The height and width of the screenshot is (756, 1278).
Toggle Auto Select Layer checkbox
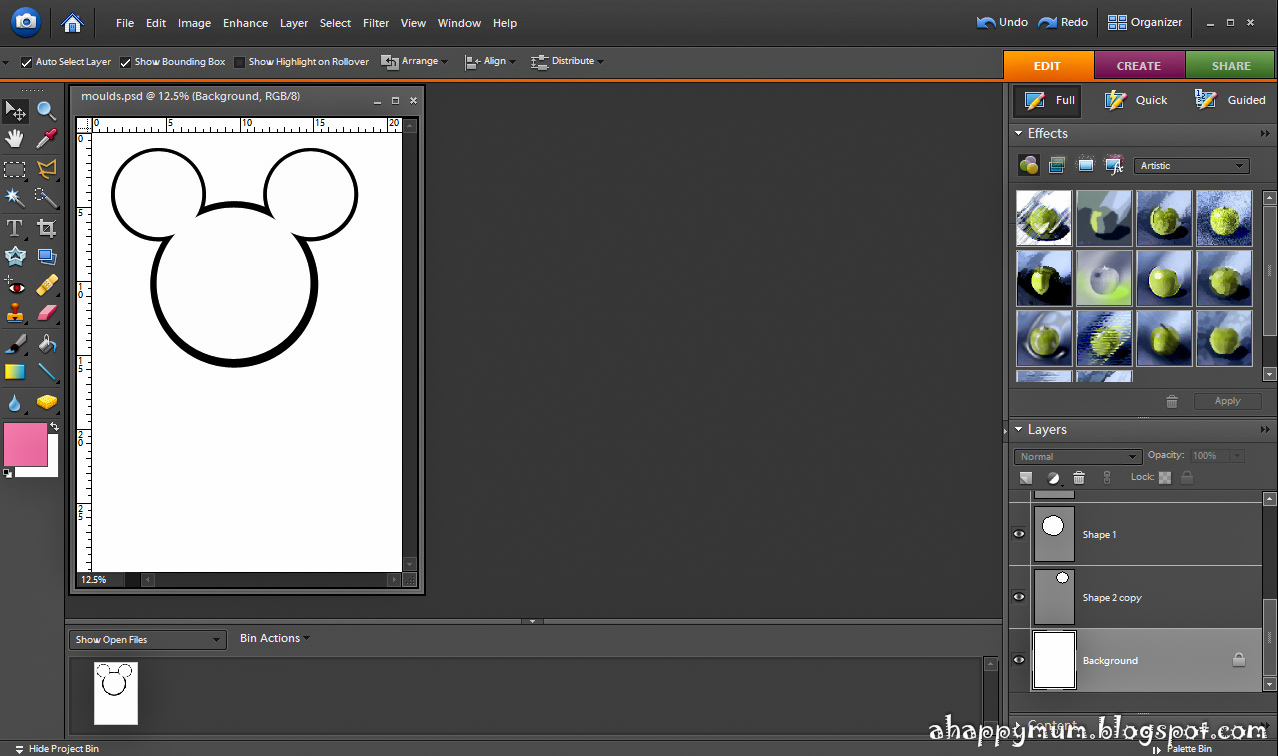(27, 62)
